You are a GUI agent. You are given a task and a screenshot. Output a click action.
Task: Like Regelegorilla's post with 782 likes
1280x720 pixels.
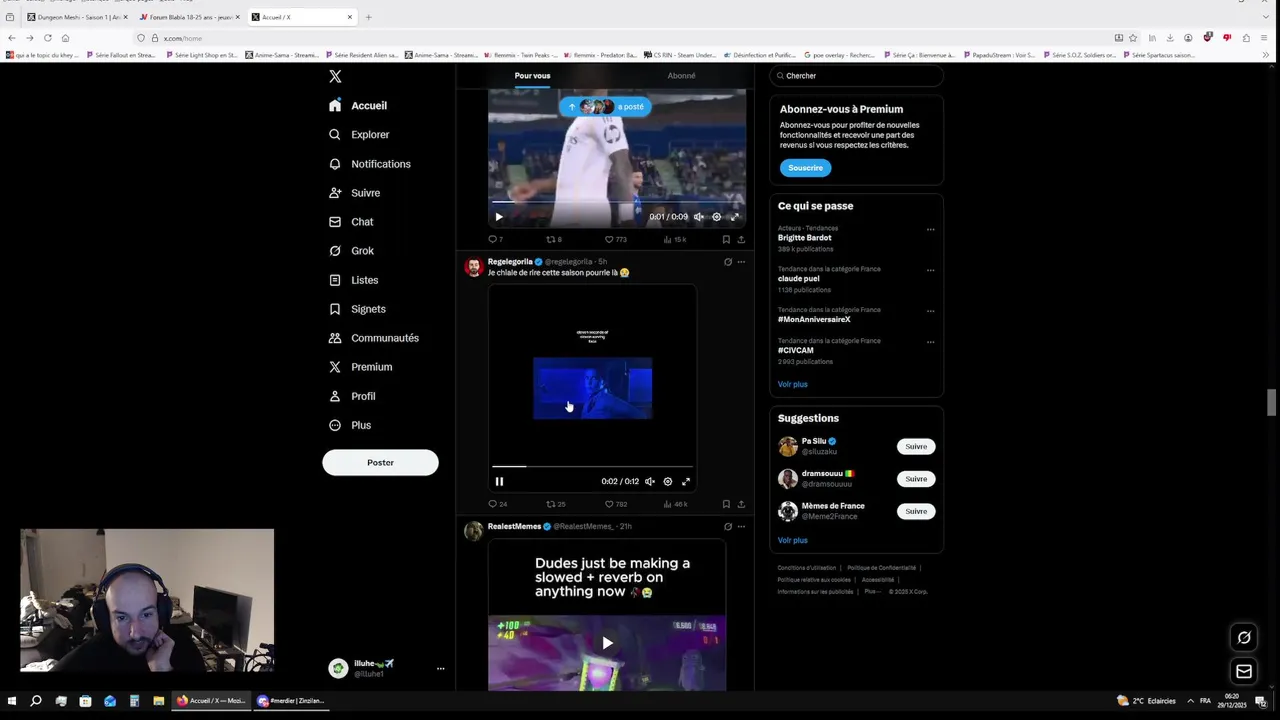click(615, 504)
